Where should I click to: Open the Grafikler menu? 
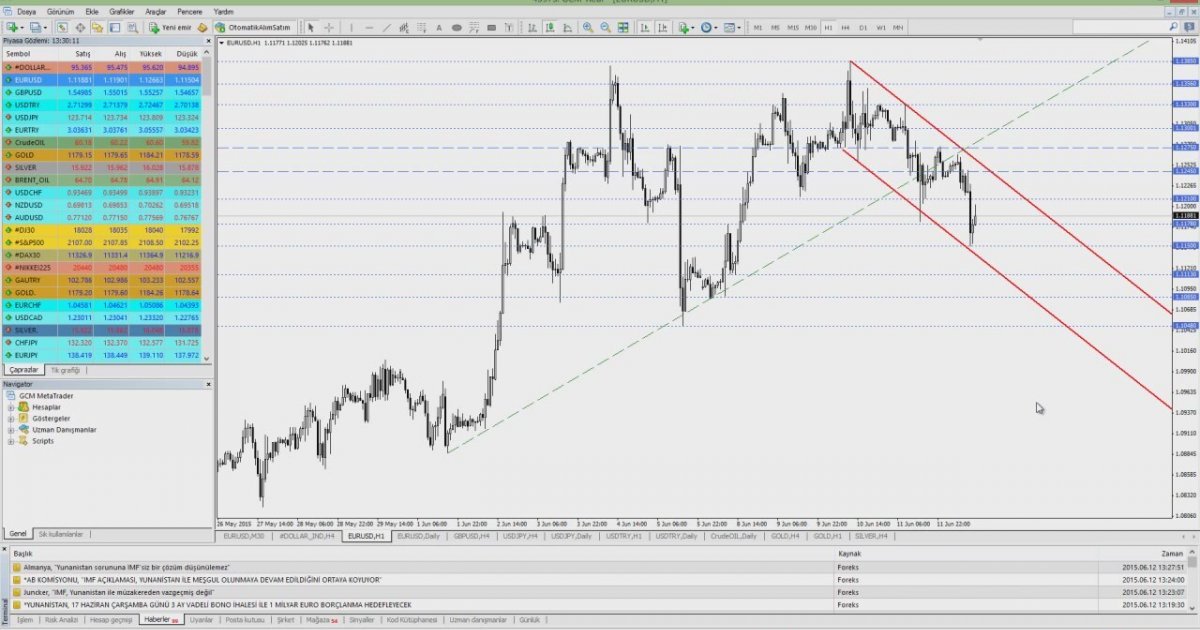pyautogui.click(x=122, y=10)
